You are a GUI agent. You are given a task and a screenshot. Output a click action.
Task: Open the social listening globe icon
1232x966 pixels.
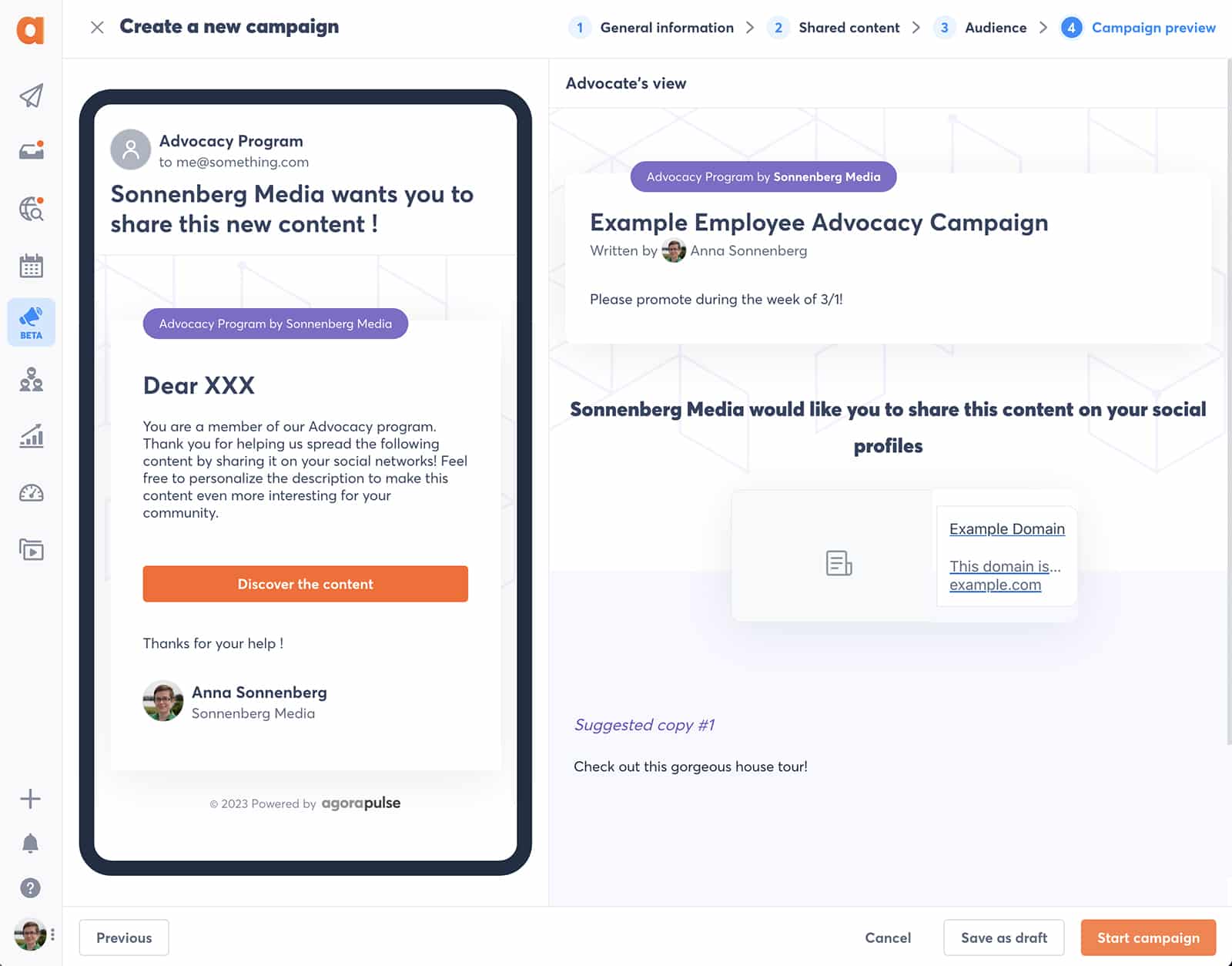point(31,209)
